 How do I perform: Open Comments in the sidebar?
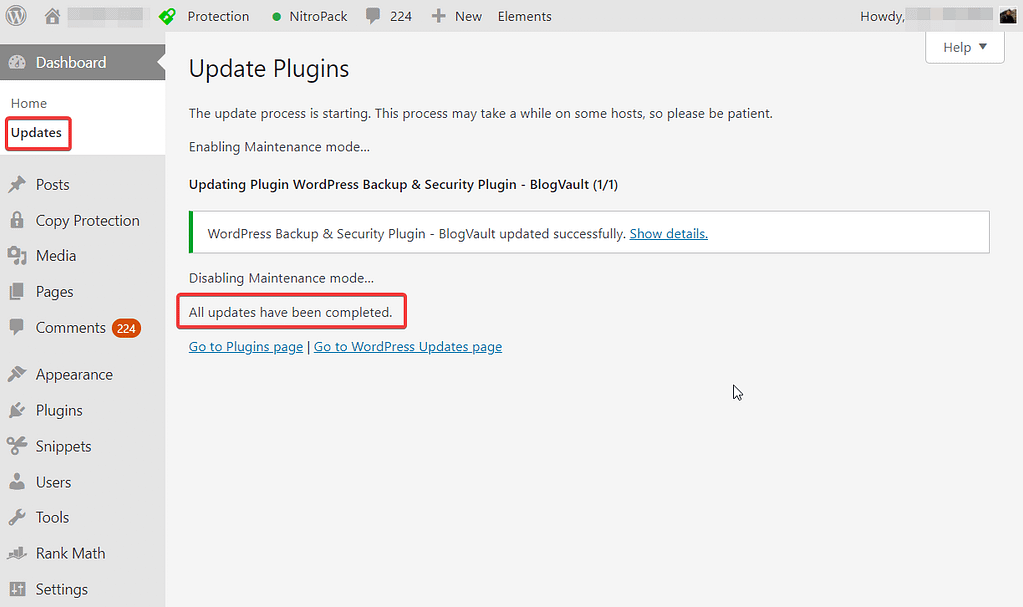coord(70,328)
